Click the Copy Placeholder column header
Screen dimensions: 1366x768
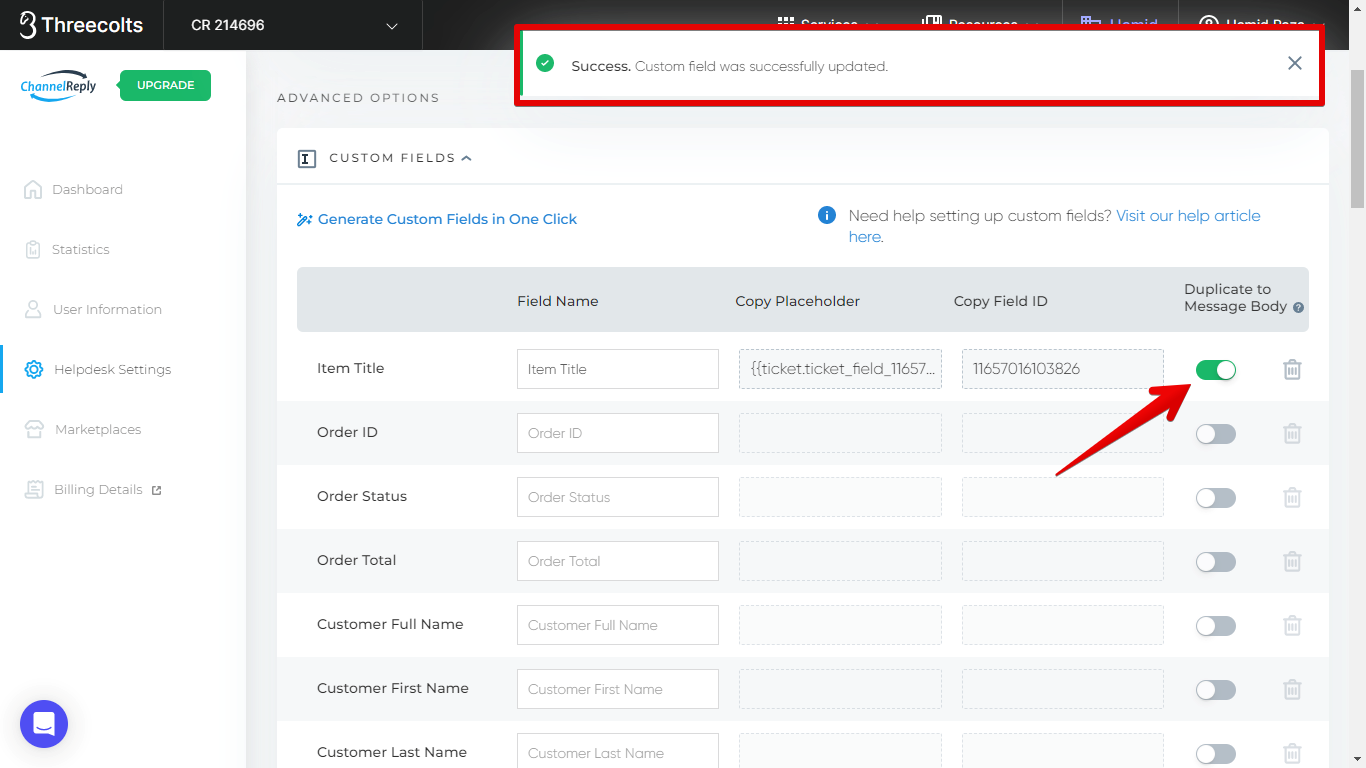[797, 301]
